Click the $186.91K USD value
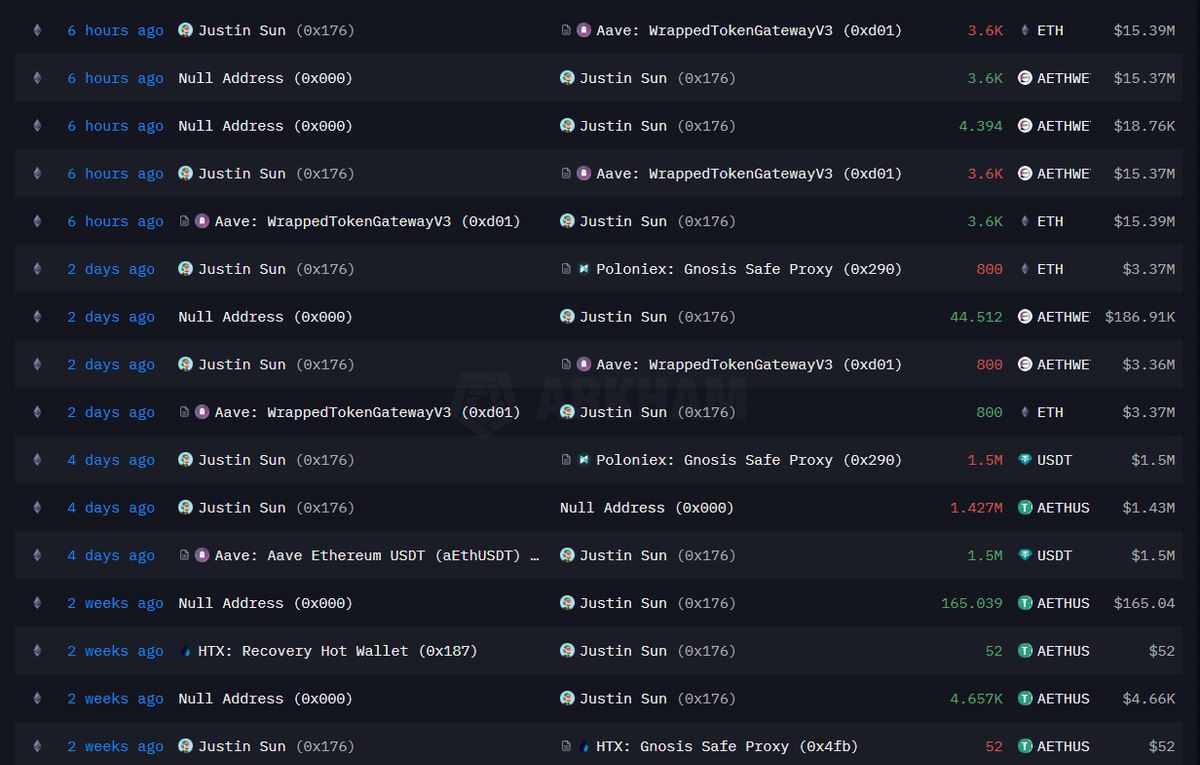This screenshot has width=1200, height=765. coord(1139,317)
